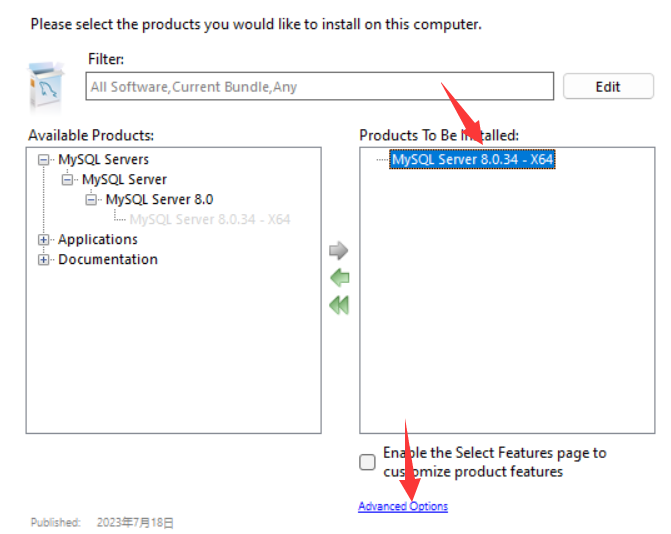Enable the Select Features page checkbox
The height and width of the screenshot is (534, 671).
(368, 462)
